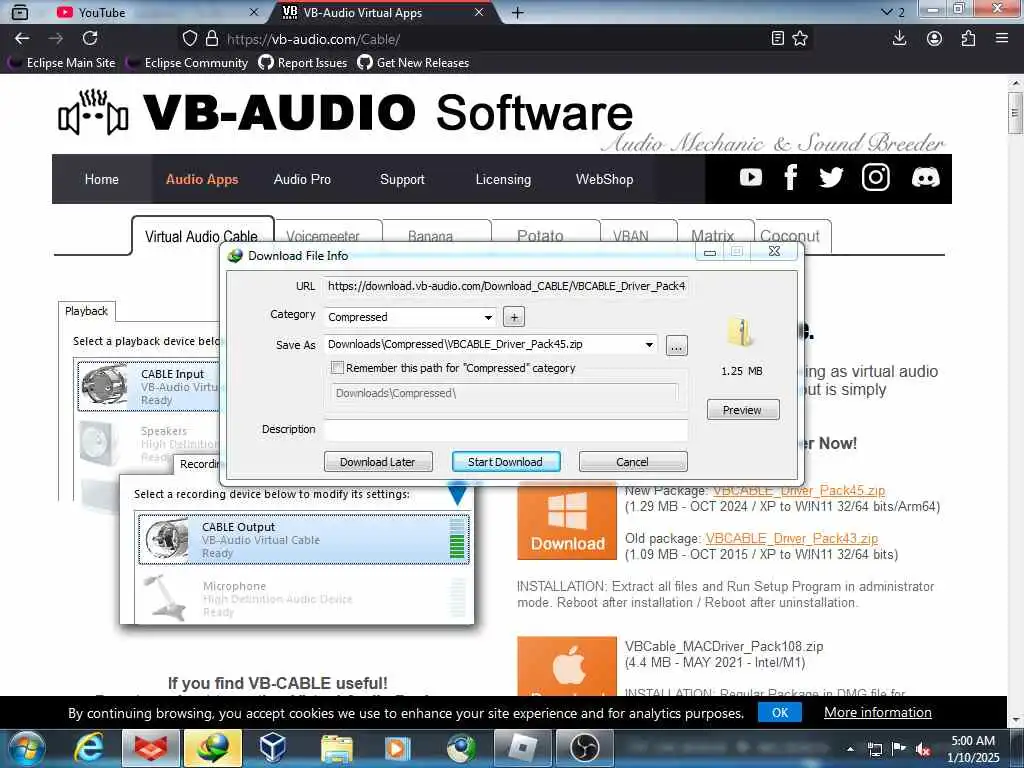
Task: Open Internet Download Manager taskbar icon
Action: click(213, 748)
